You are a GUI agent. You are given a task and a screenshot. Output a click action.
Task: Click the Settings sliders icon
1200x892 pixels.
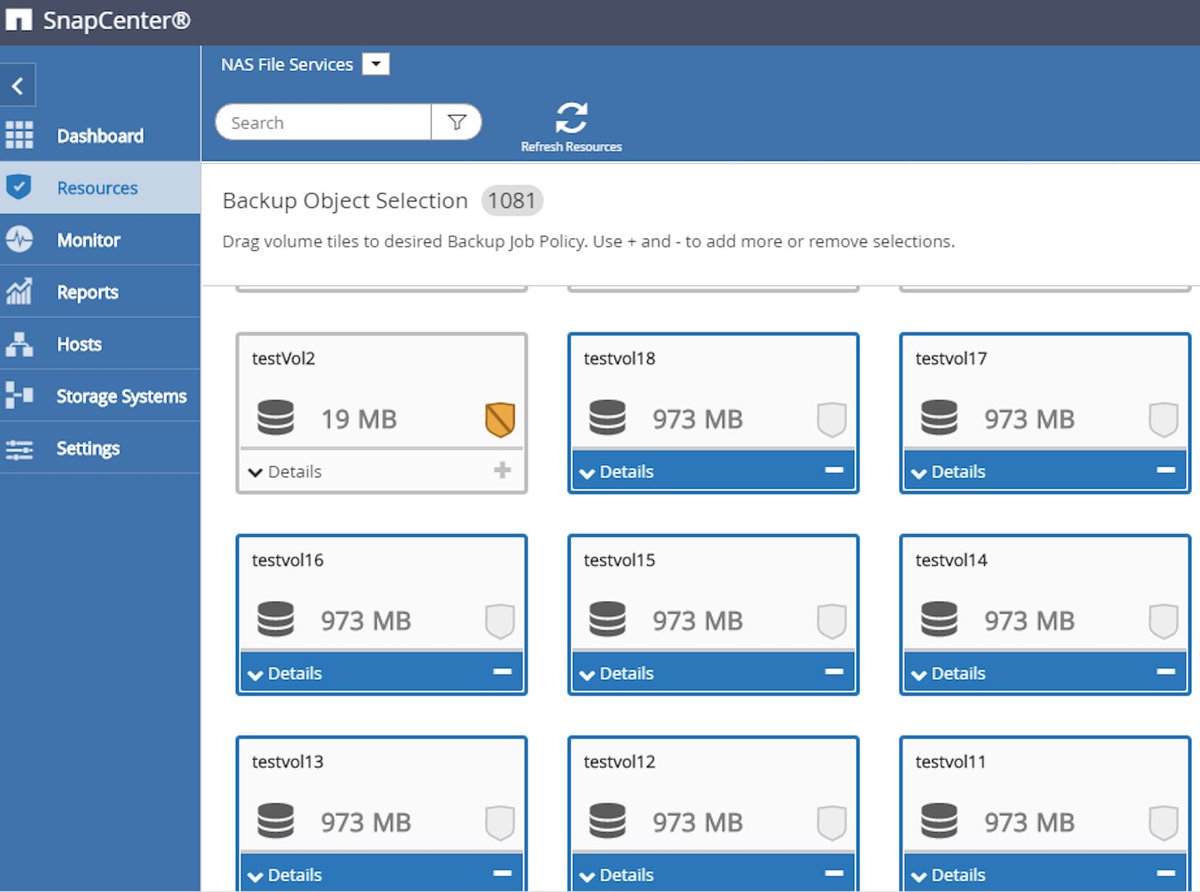19,449
